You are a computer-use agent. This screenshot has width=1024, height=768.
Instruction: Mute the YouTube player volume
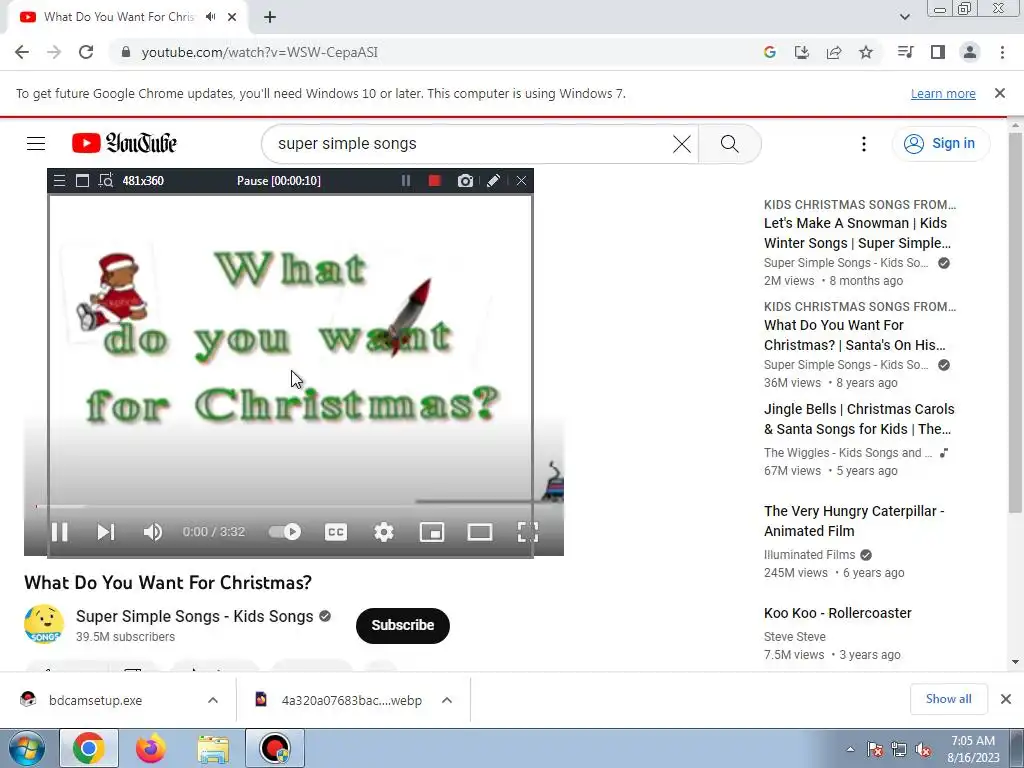click(x=153, y=532)
